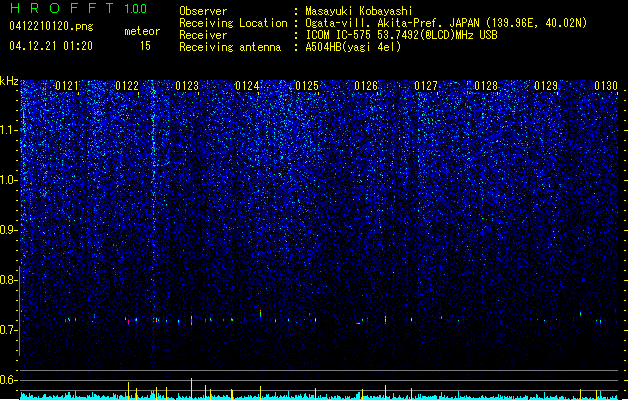Click the ICOM IC-575 receiver text
This screenshot has height=400, width=629.
(401, 35)
